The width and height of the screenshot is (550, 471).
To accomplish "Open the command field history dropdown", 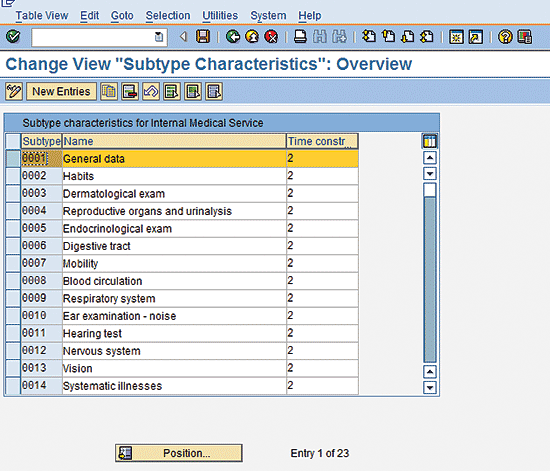I will tap(159, 37).
